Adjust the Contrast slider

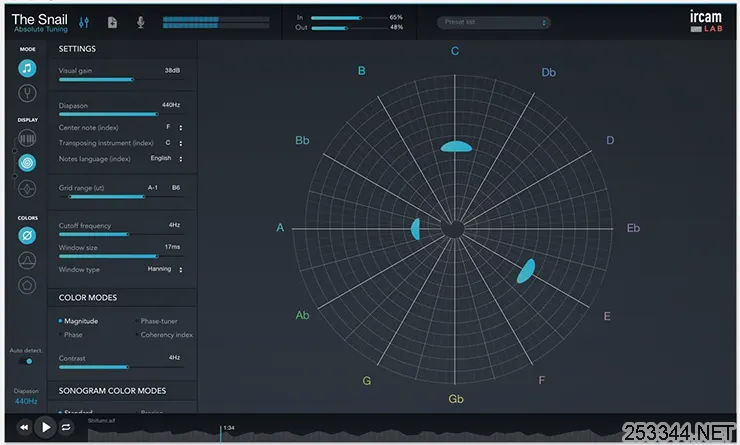[121, 367]
